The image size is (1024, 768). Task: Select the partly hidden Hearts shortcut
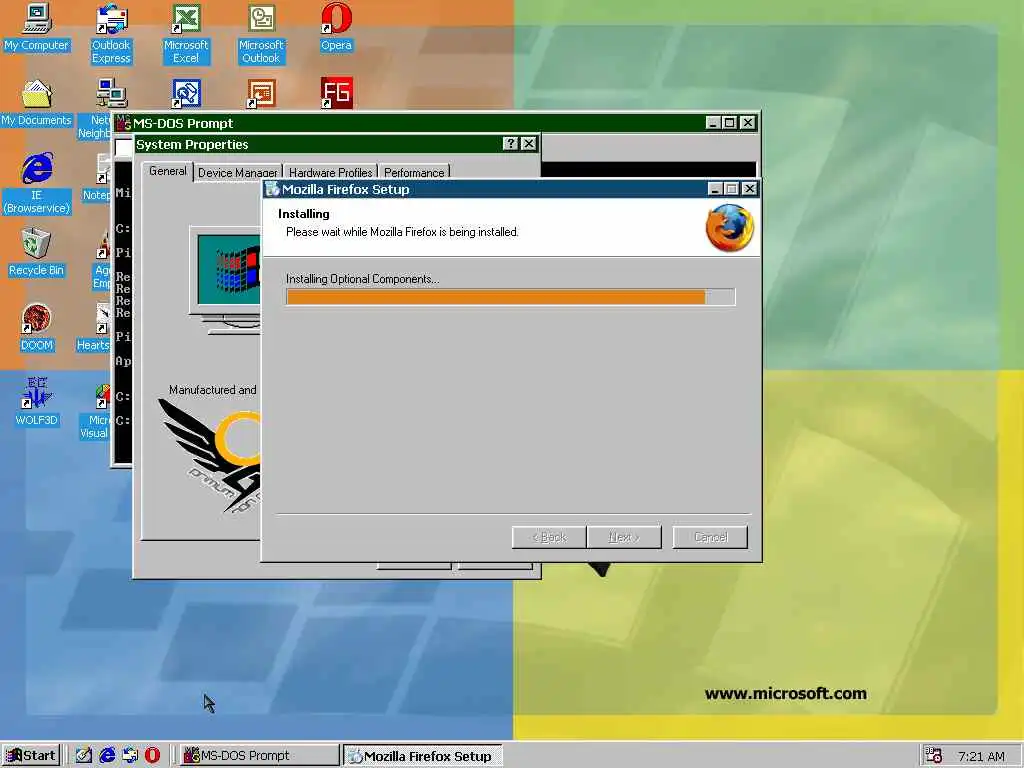(93, 327)
